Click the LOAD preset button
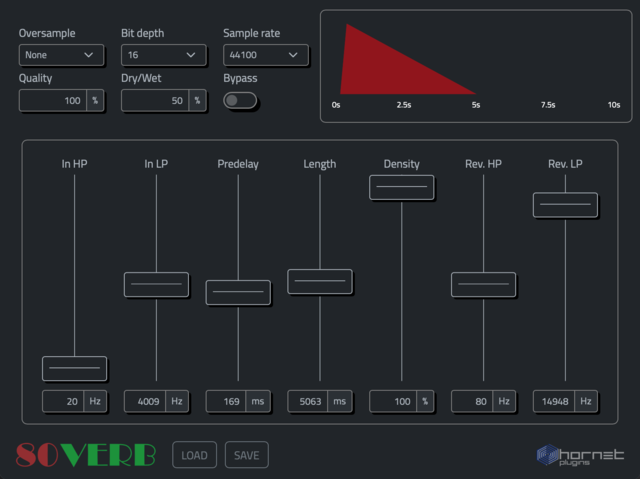This screenshot has width=640, height=479. pyautogui.click(x=194, y=455)
